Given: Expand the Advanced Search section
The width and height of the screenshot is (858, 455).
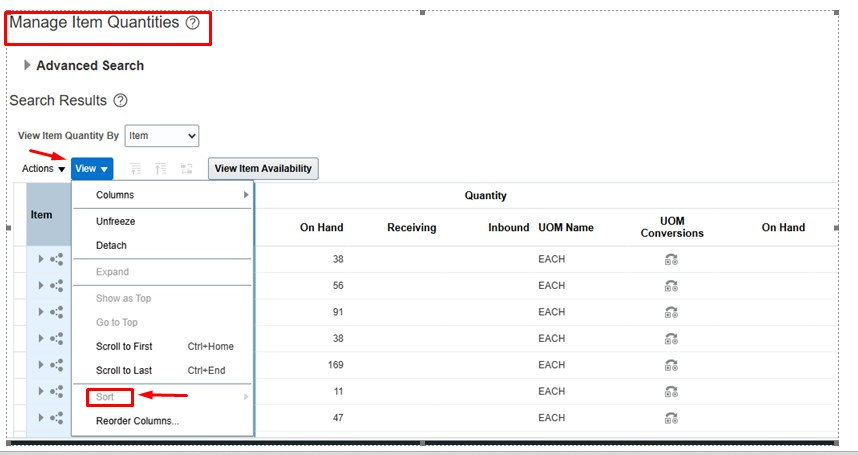Looking at the screenshot, I should (x=27, y=65).
